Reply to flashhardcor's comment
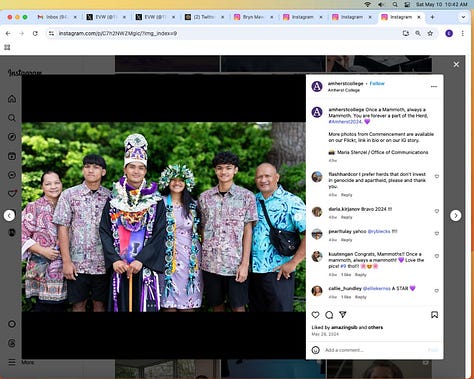The image size is (474, 379). tap(347, 195)
